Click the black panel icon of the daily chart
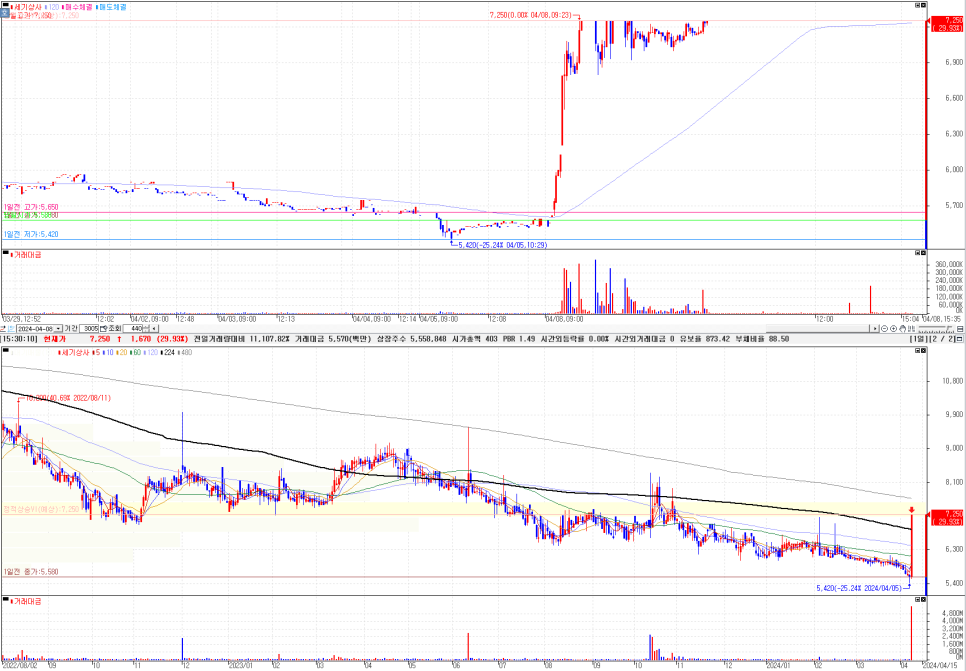 pyautogui.click(x=6, y=350)
